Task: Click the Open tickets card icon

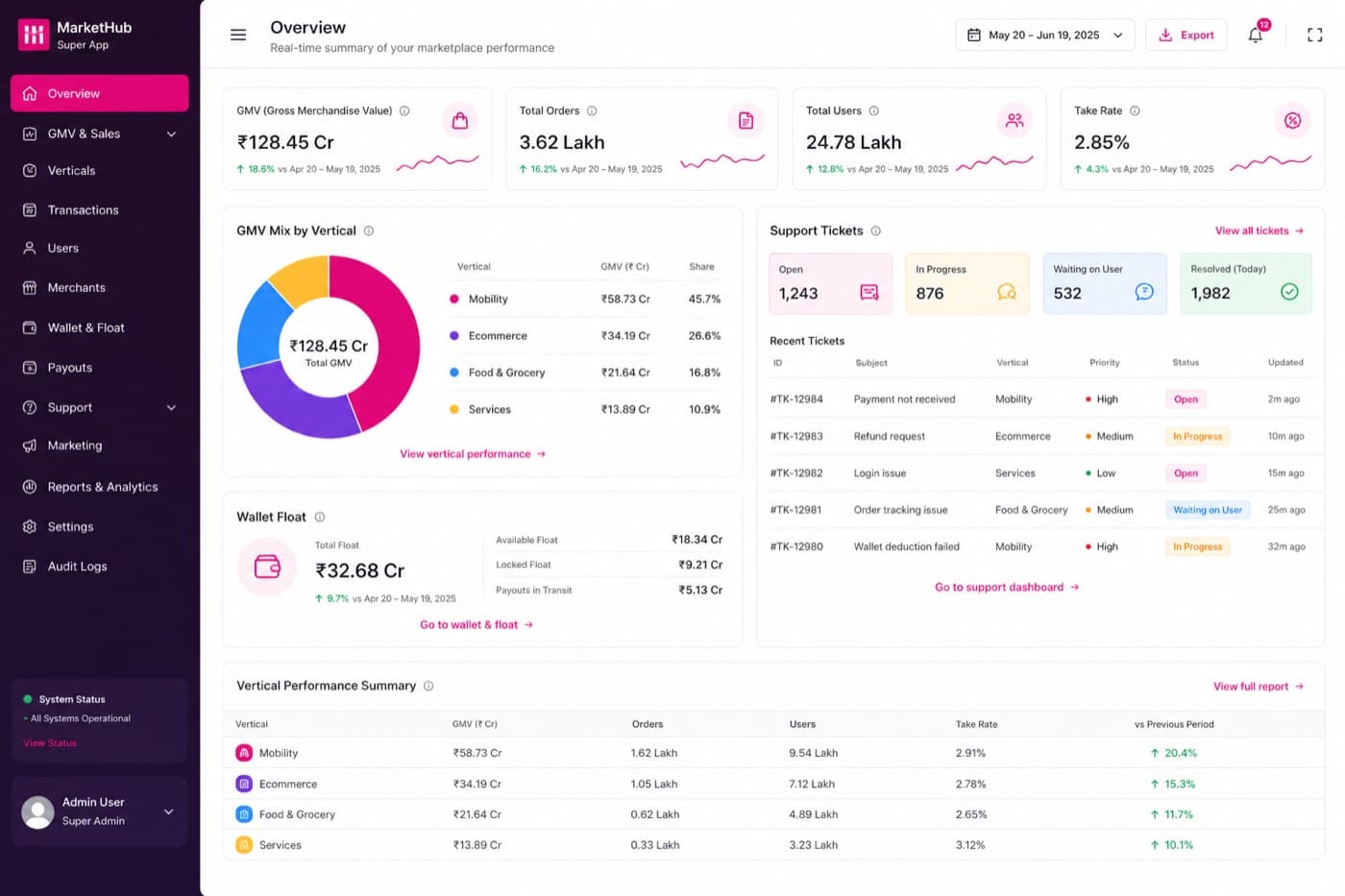Action: (x=869, y=292)
